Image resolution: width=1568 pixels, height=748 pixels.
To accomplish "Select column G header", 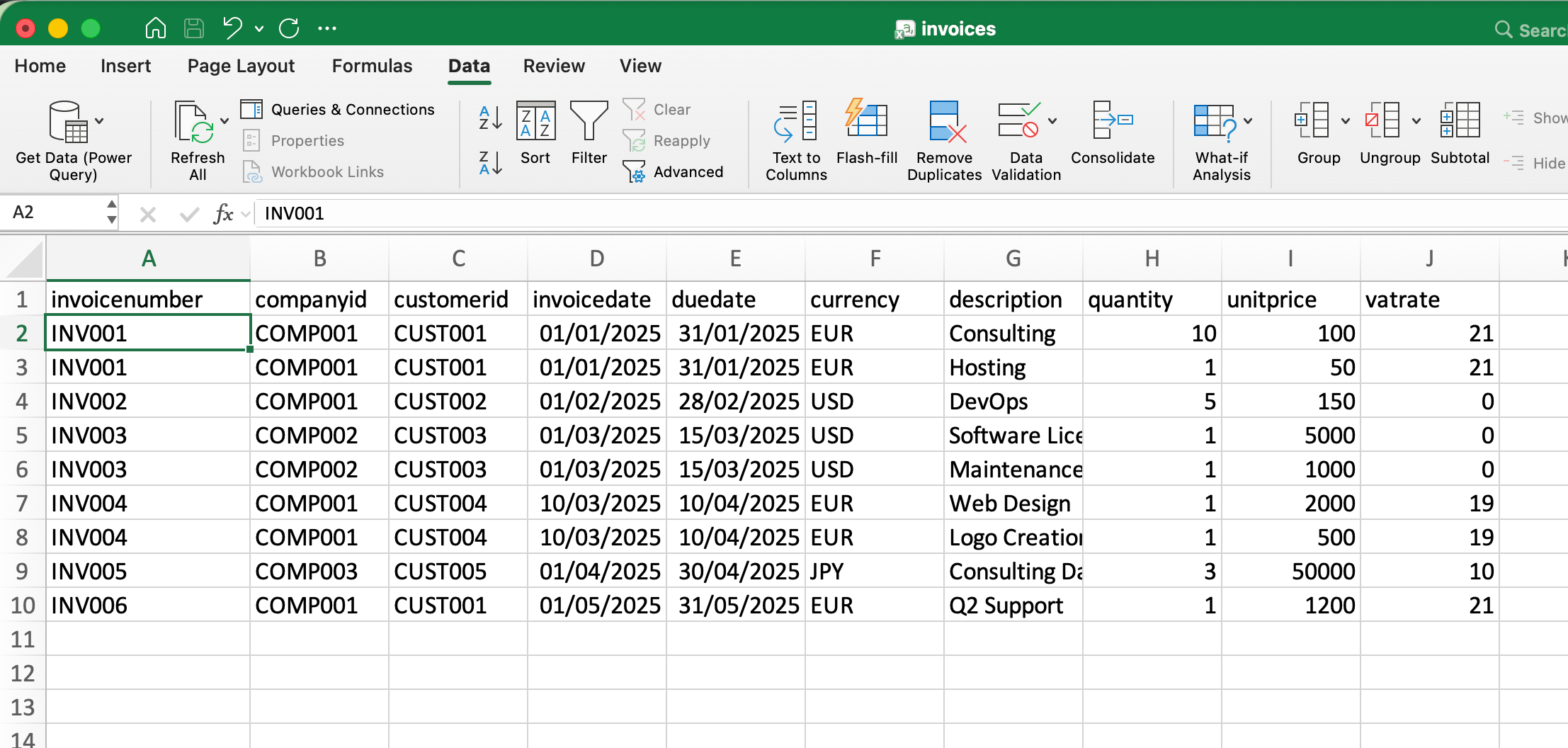I will coord(1013,259).
